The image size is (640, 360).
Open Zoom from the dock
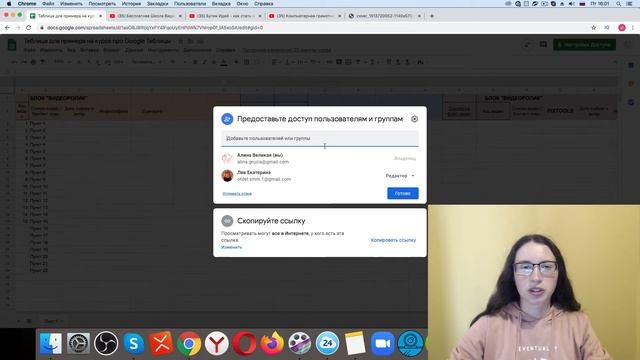click(382, 343)
